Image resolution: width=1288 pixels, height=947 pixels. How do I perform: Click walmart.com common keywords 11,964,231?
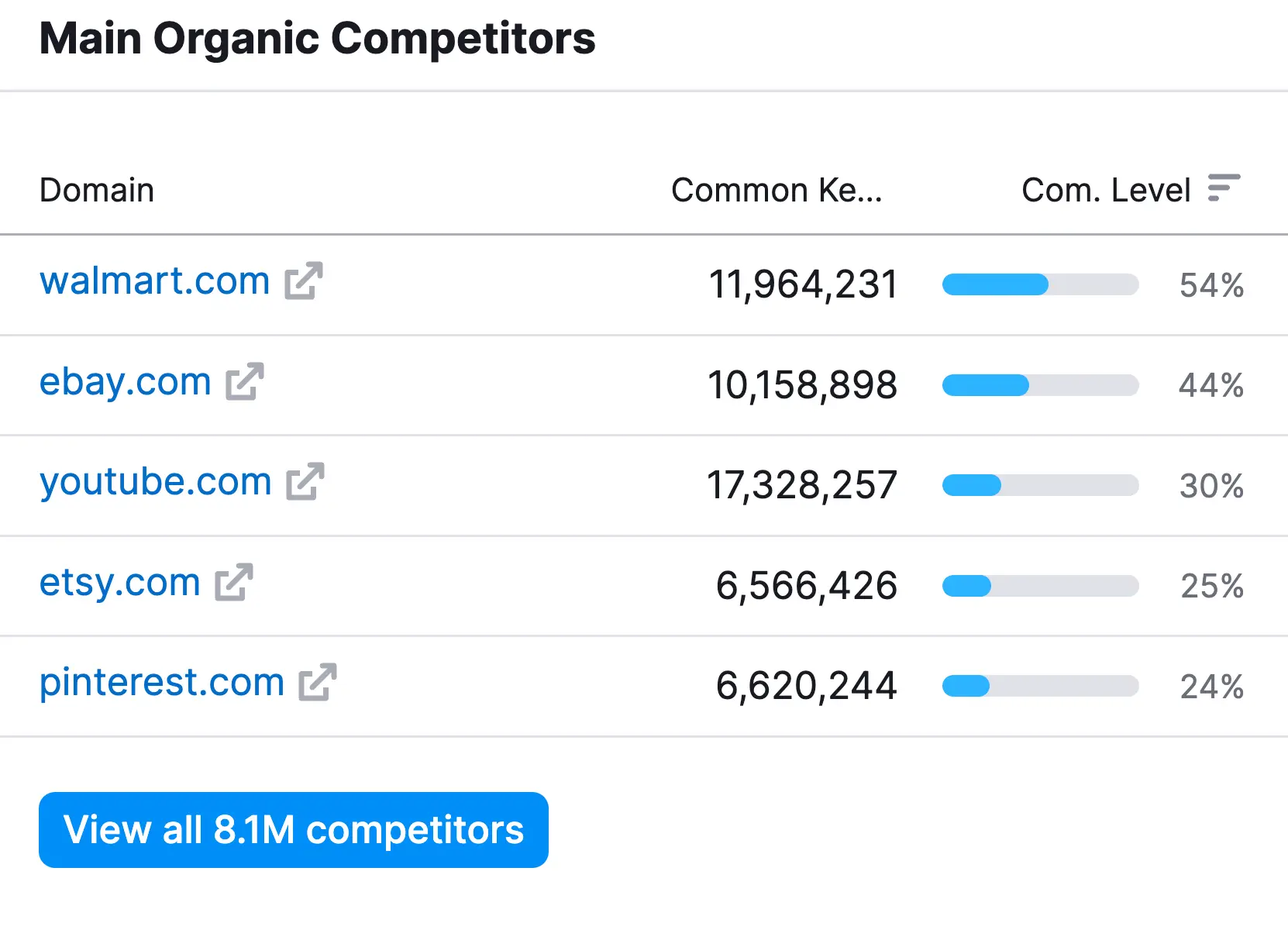pyautogui.click(x=803, y=284)
